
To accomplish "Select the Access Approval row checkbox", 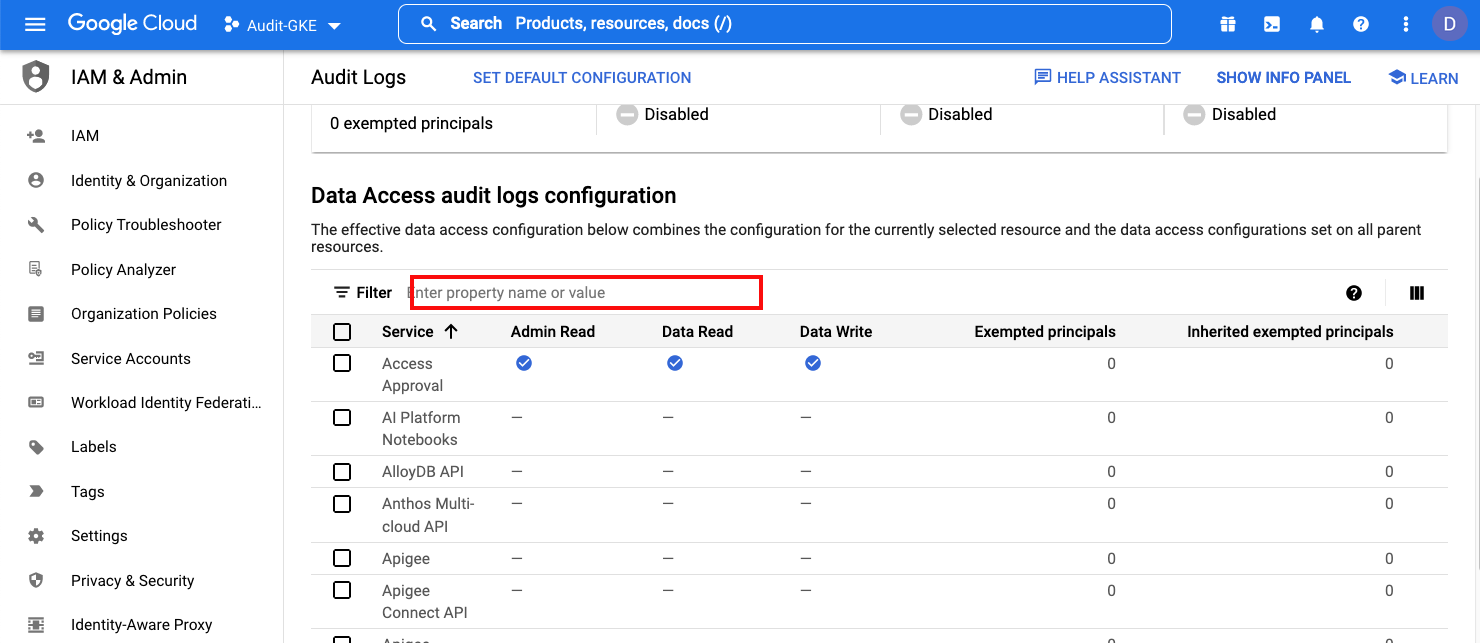I will click(x=342, y=364).
